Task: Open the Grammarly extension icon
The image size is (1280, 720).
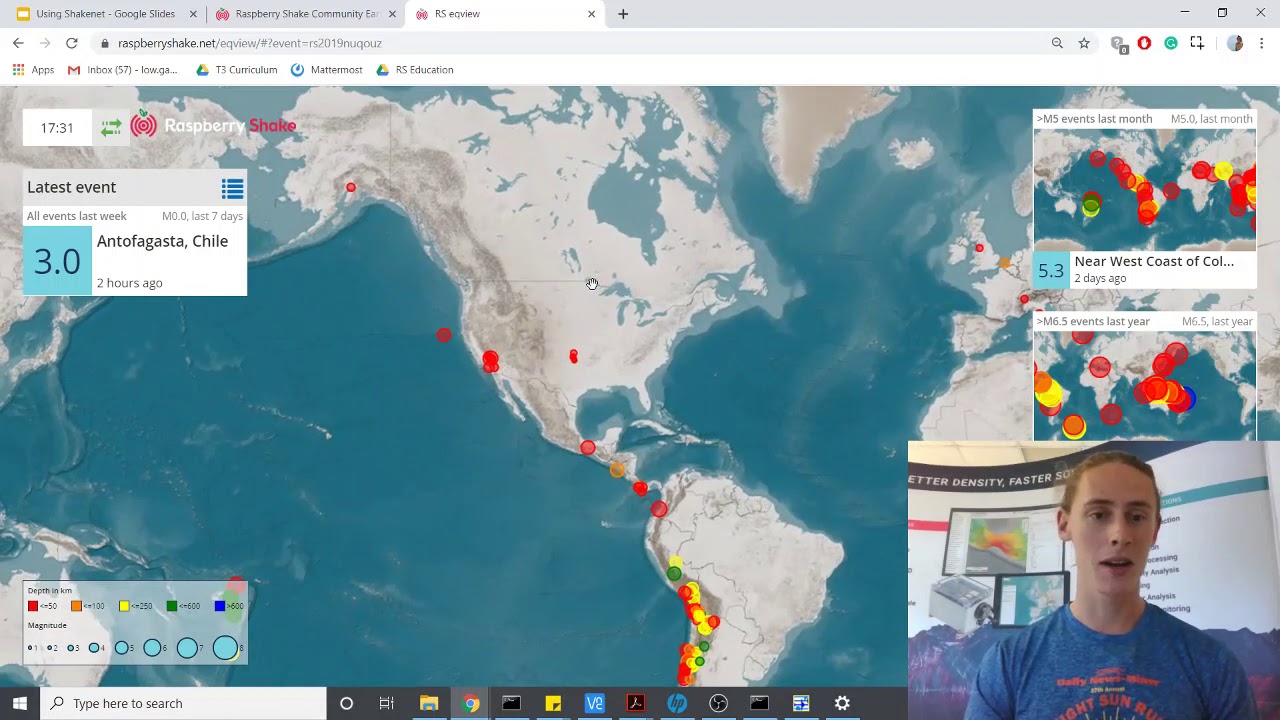Action: (1170, 43)
